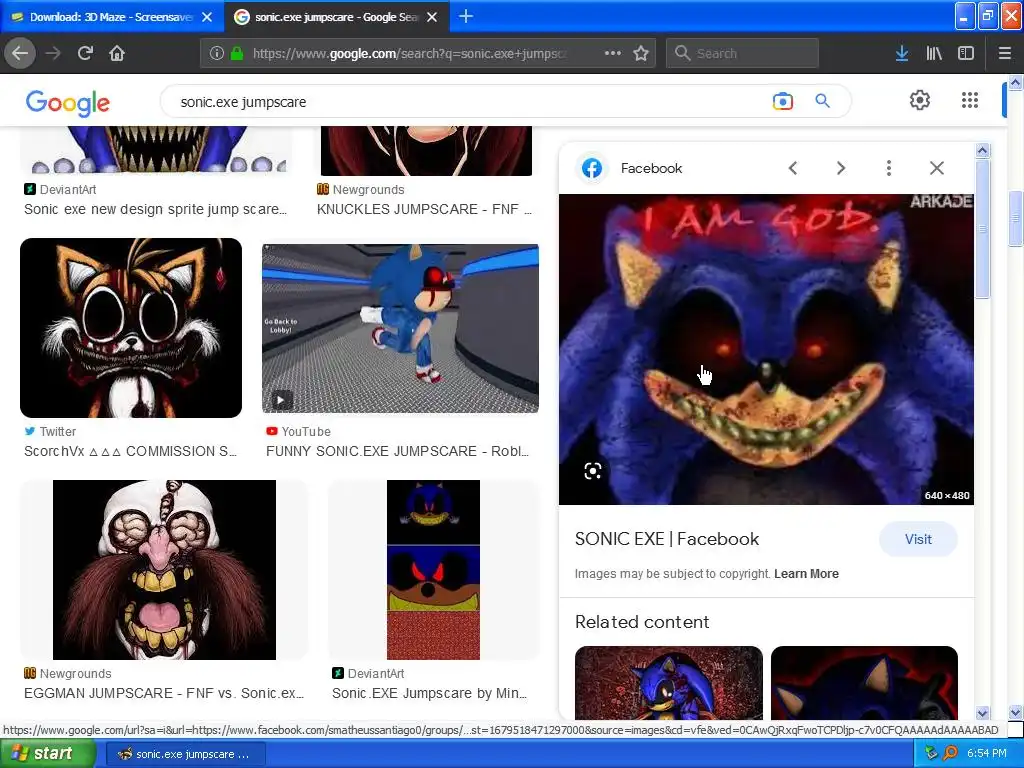Click the system tray clock showing 6:54 PM
The image size is (1024, 768).
coord(987,754)
